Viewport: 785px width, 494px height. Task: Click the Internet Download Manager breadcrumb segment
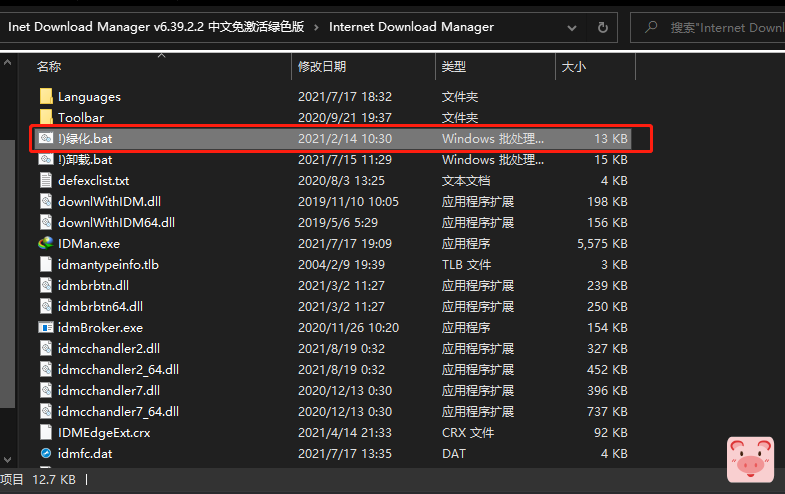(x=412, y=27)
